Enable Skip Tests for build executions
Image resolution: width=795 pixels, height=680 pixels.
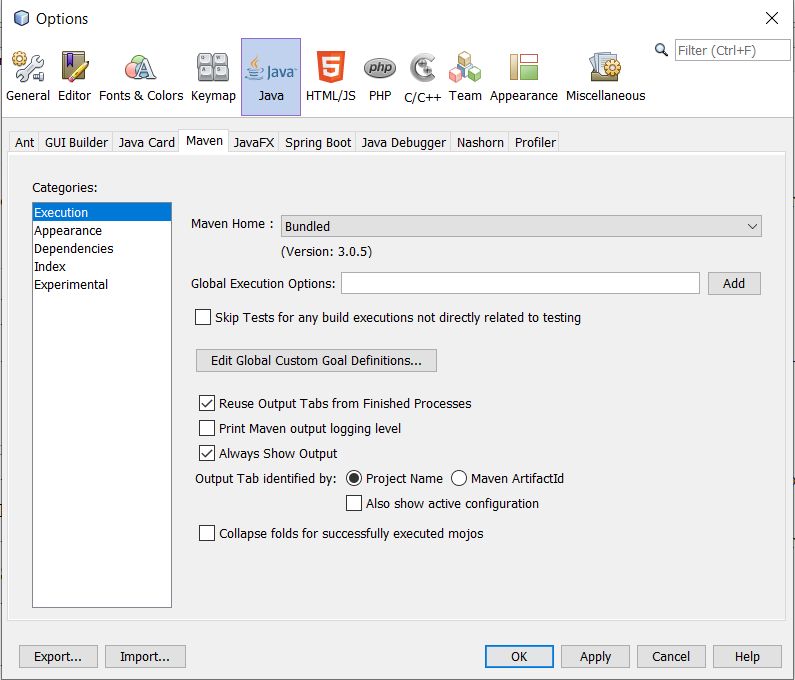(x=203, y=317)
